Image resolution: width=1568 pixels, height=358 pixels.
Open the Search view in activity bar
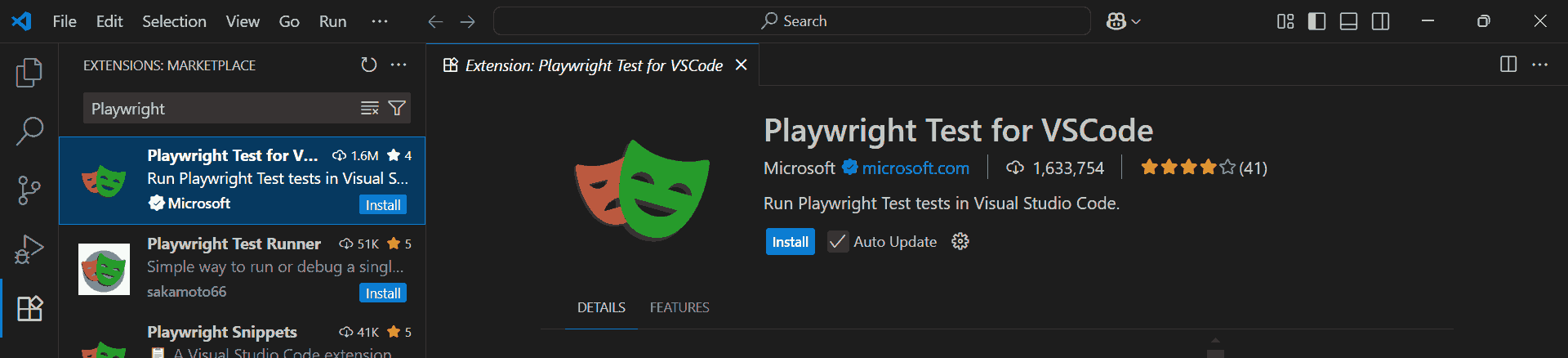click(x=29, y=131)
